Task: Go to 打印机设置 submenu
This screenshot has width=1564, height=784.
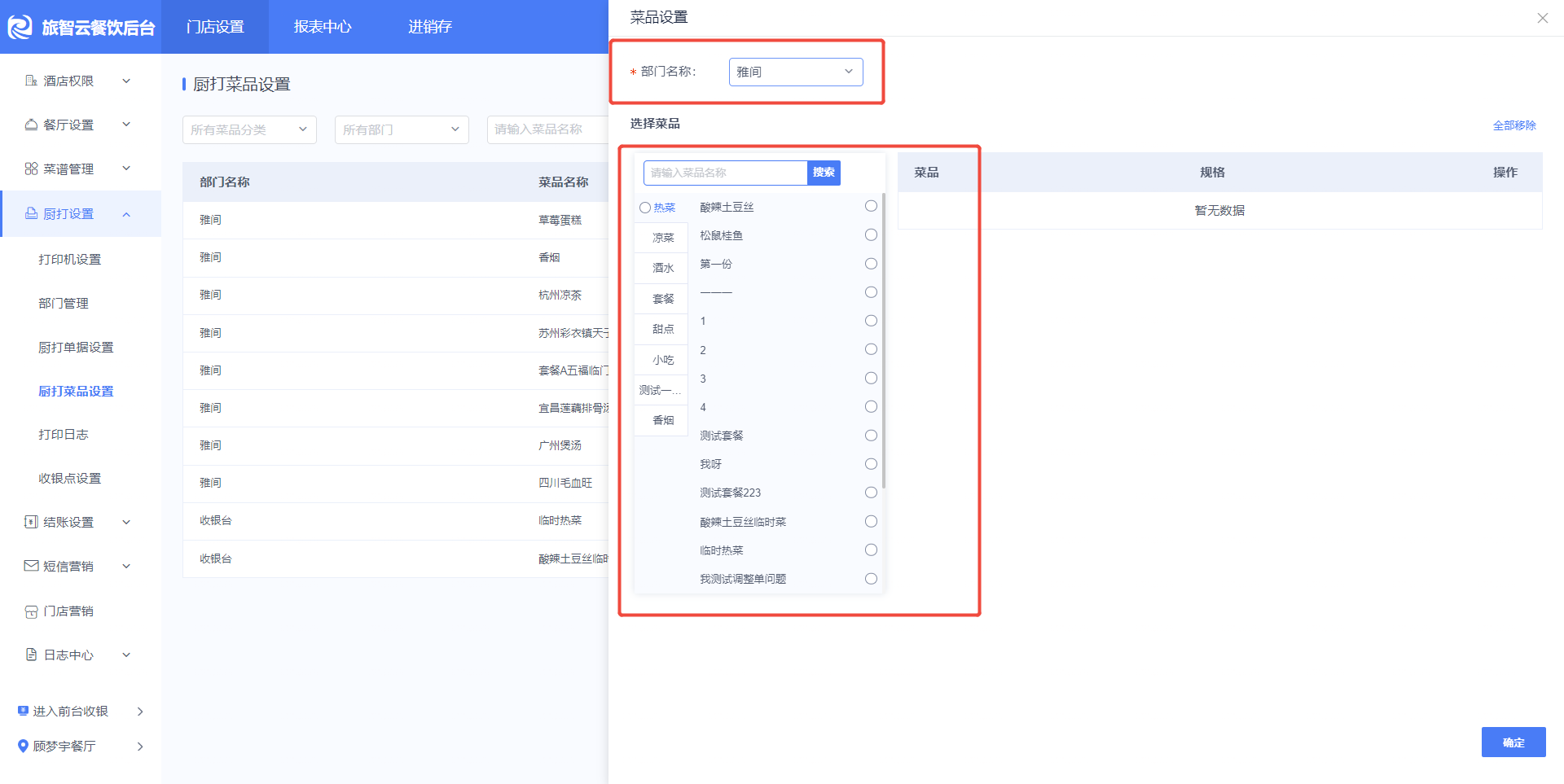Action: pyautogui.click(x=70, y=259)
